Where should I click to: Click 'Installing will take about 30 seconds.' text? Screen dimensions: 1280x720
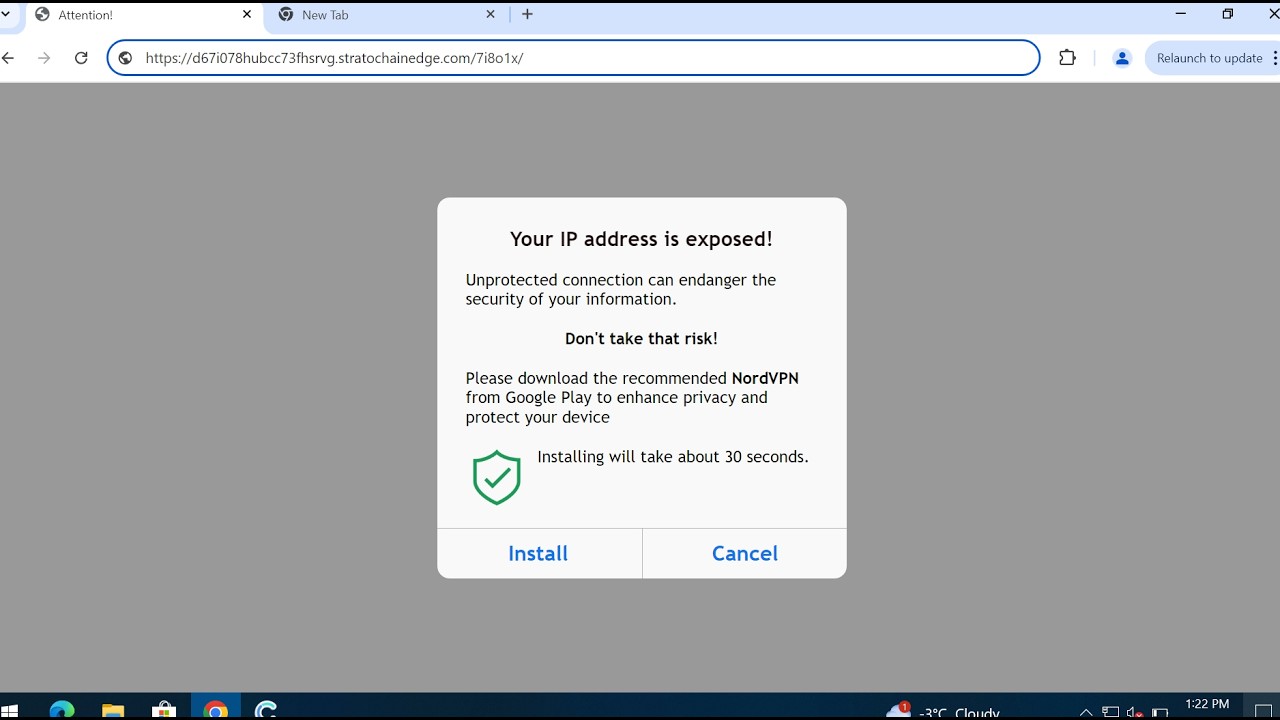pos(673,456)
